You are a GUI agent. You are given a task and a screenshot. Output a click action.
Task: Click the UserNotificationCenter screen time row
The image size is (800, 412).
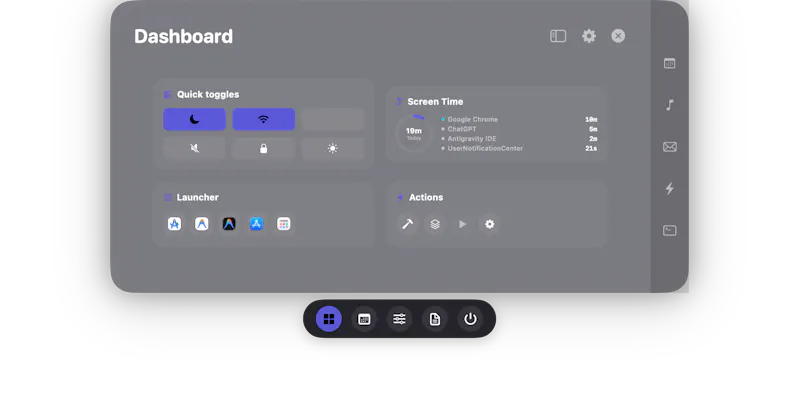pos(519,148)
